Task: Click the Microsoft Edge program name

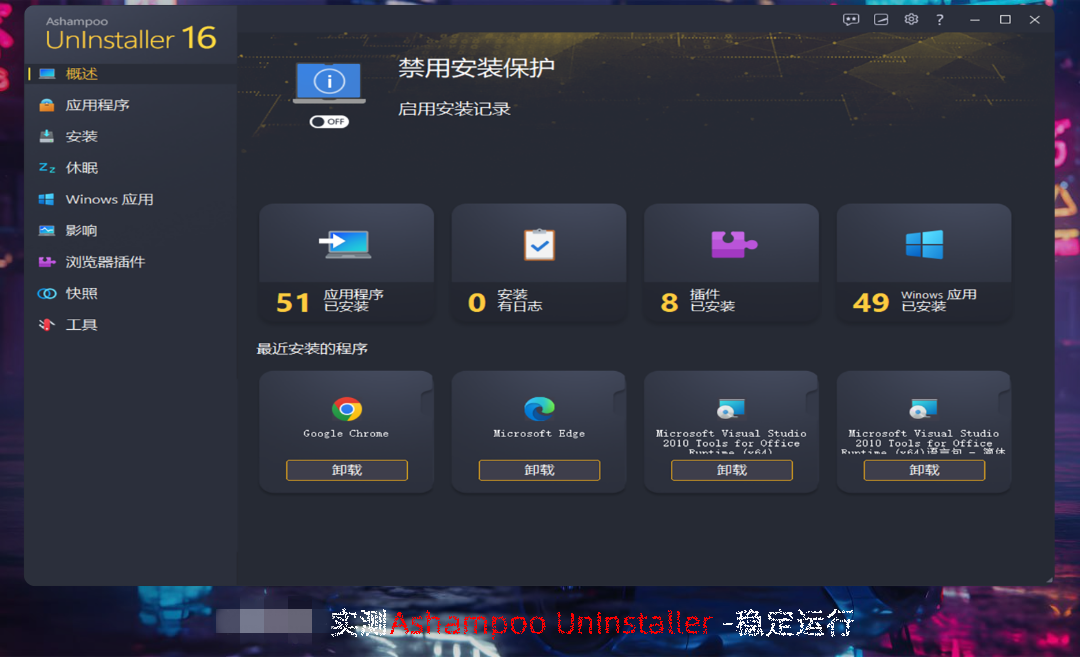Action: [x=539, y=434]
